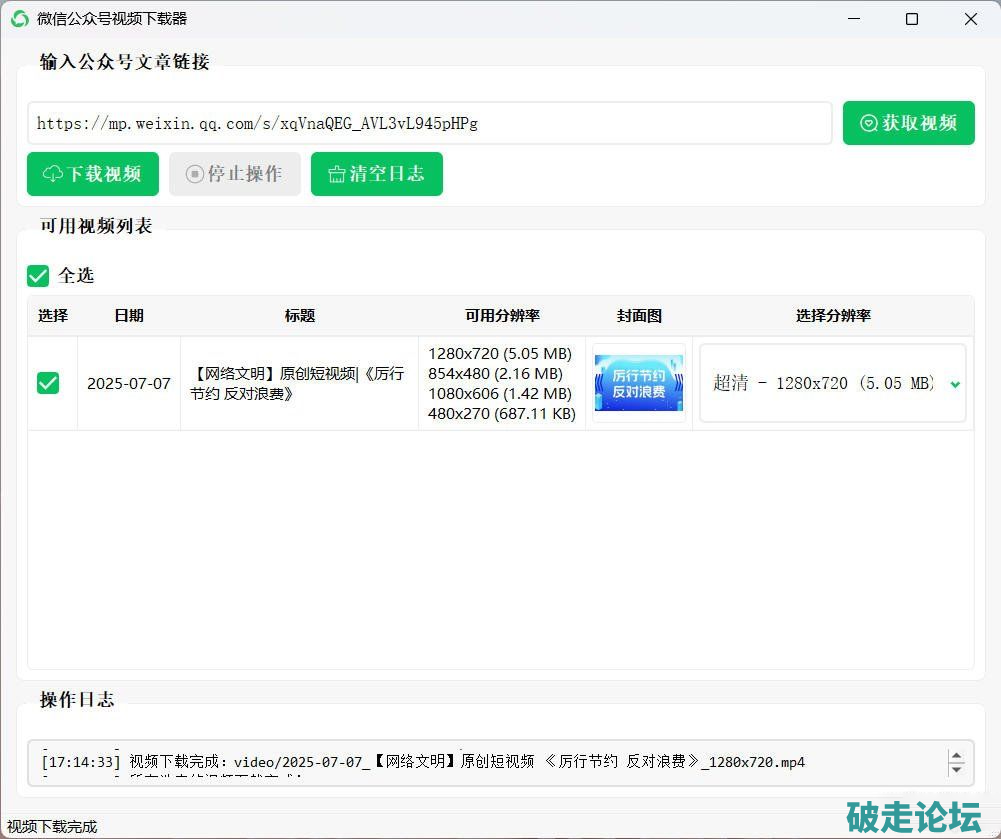Click the 标题 column header
Viewport: 1001px width, 839px height.
click(299, 315)
